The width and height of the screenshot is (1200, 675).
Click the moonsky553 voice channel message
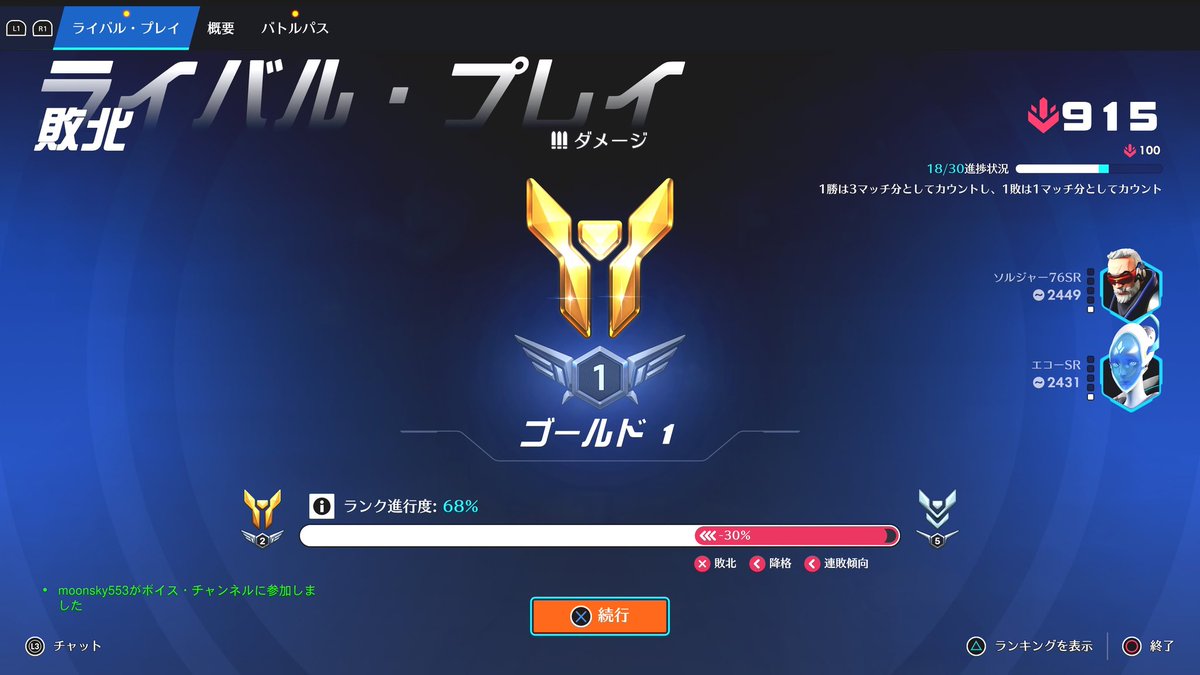coord(187,598)
